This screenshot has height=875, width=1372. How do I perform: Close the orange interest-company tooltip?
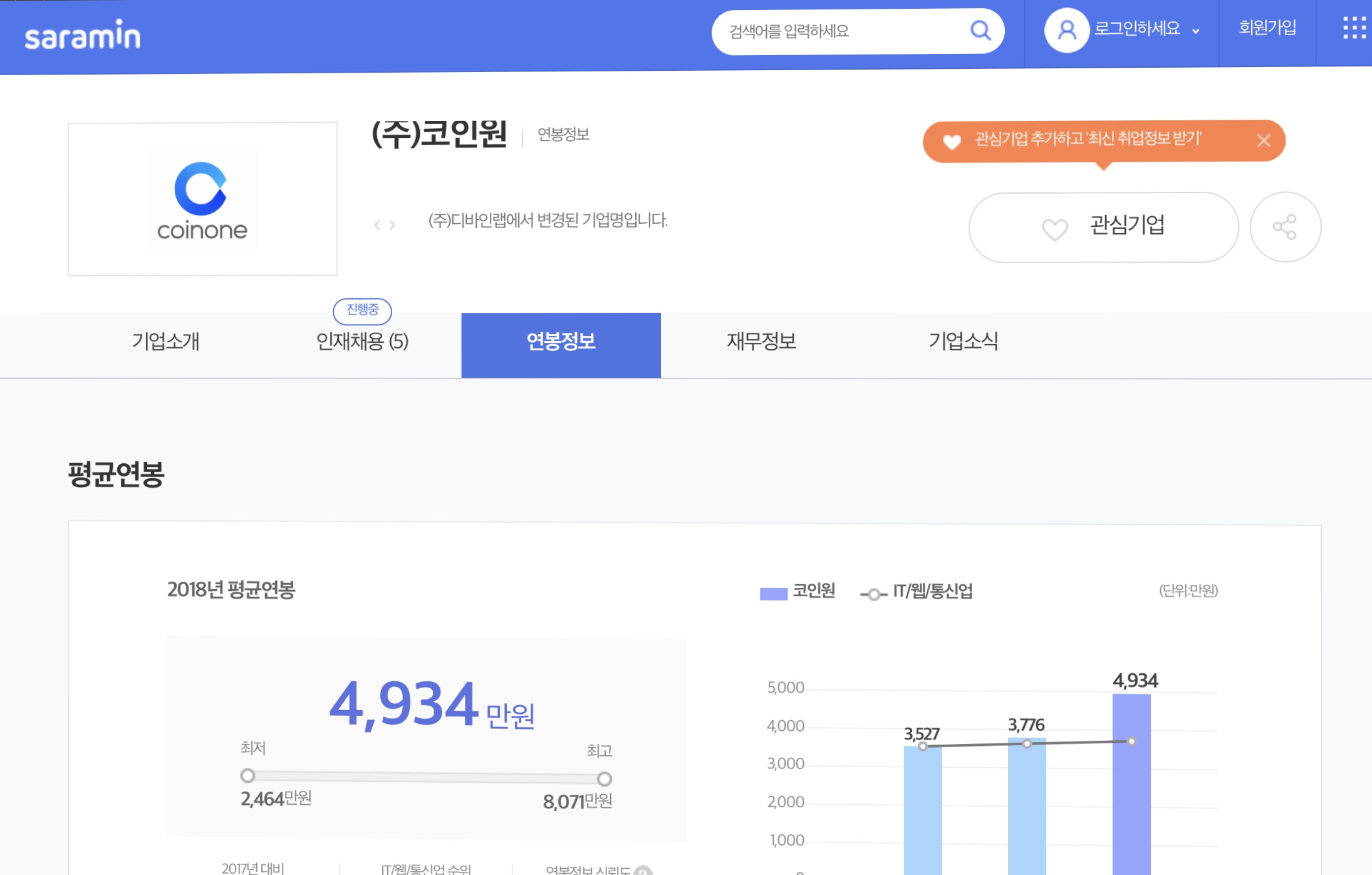(1264, 140)
